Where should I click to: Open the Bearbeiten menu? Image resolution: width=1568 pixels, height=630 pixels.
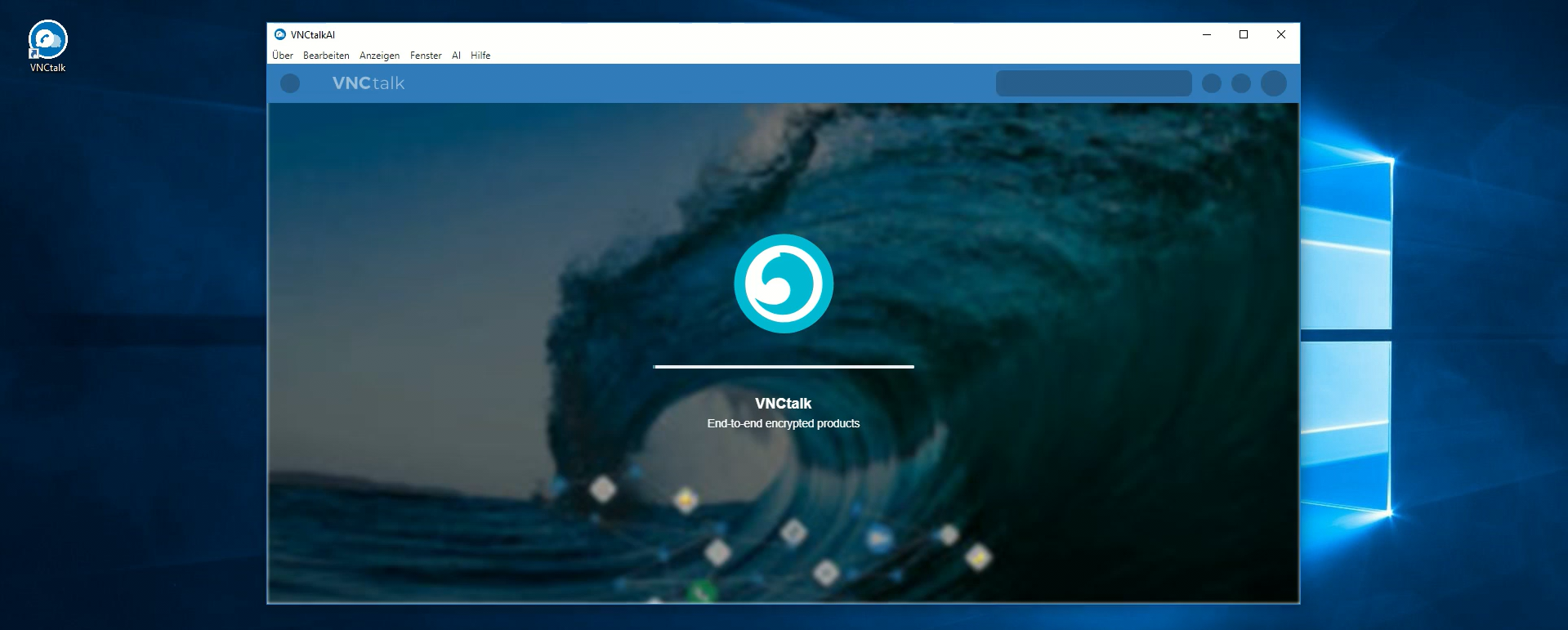coord(326,56)
